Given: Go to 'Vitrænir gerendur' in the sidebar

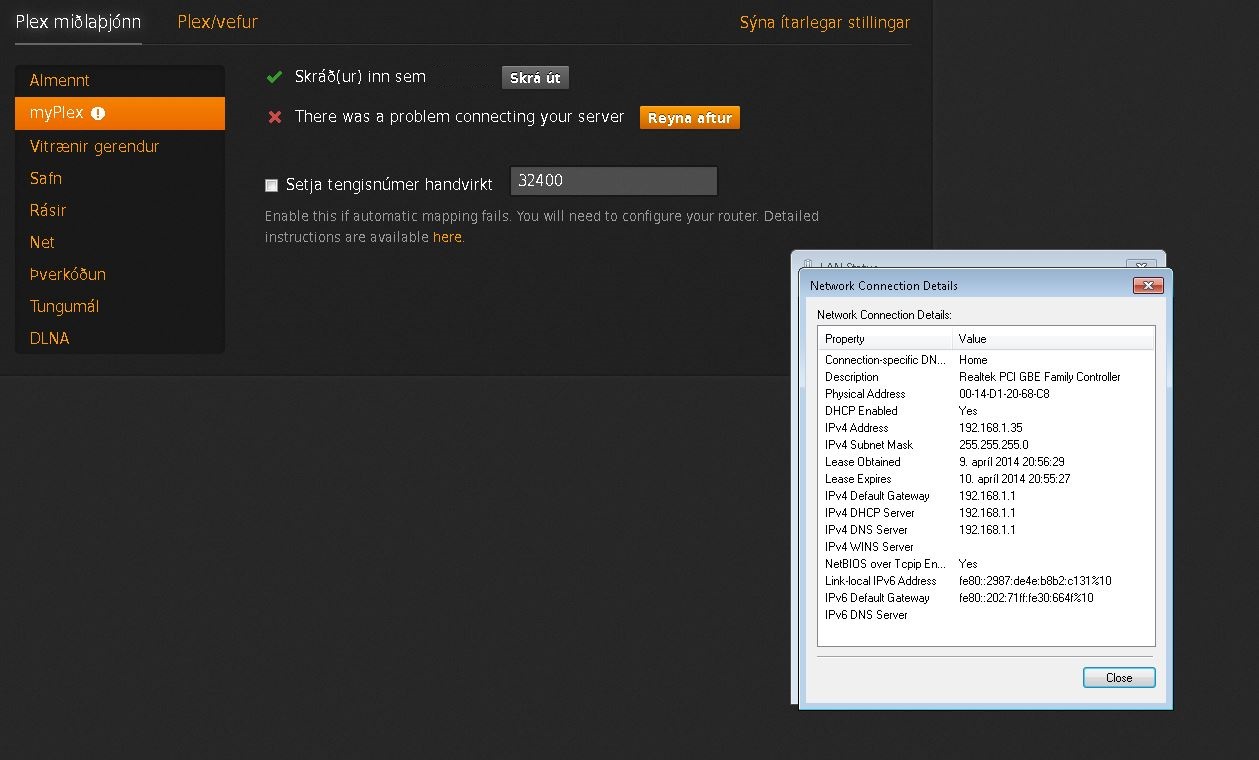Looking at the screenshot, I should pos(94,147).
